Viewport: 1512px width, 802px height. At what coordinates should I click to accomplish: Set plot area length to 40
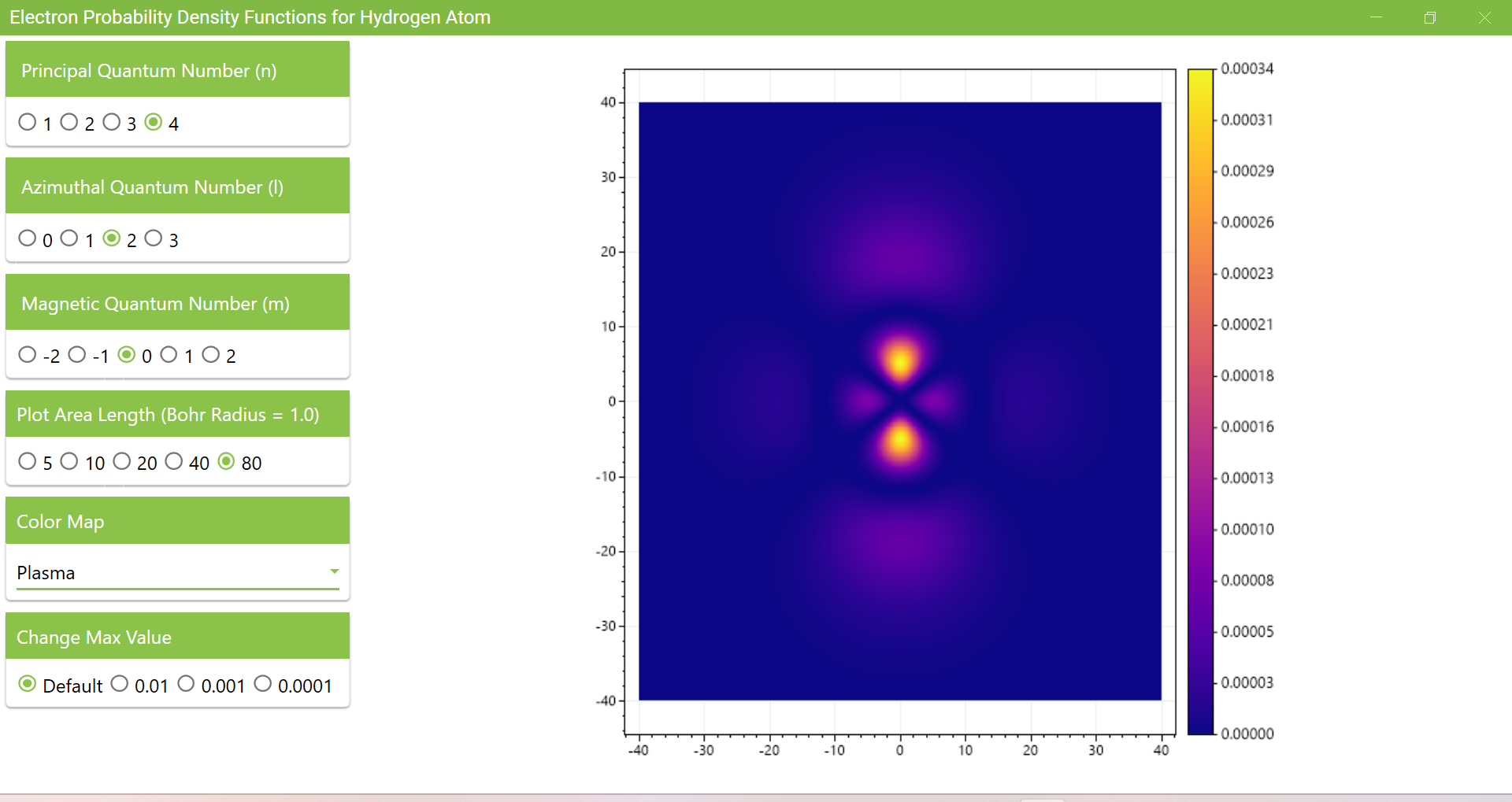174,461
